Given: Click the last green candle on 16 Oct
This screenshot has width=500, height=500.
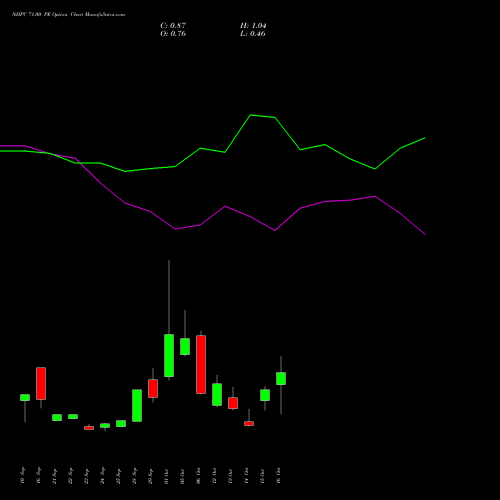Looking at the screenshot, I should (281, 378).
